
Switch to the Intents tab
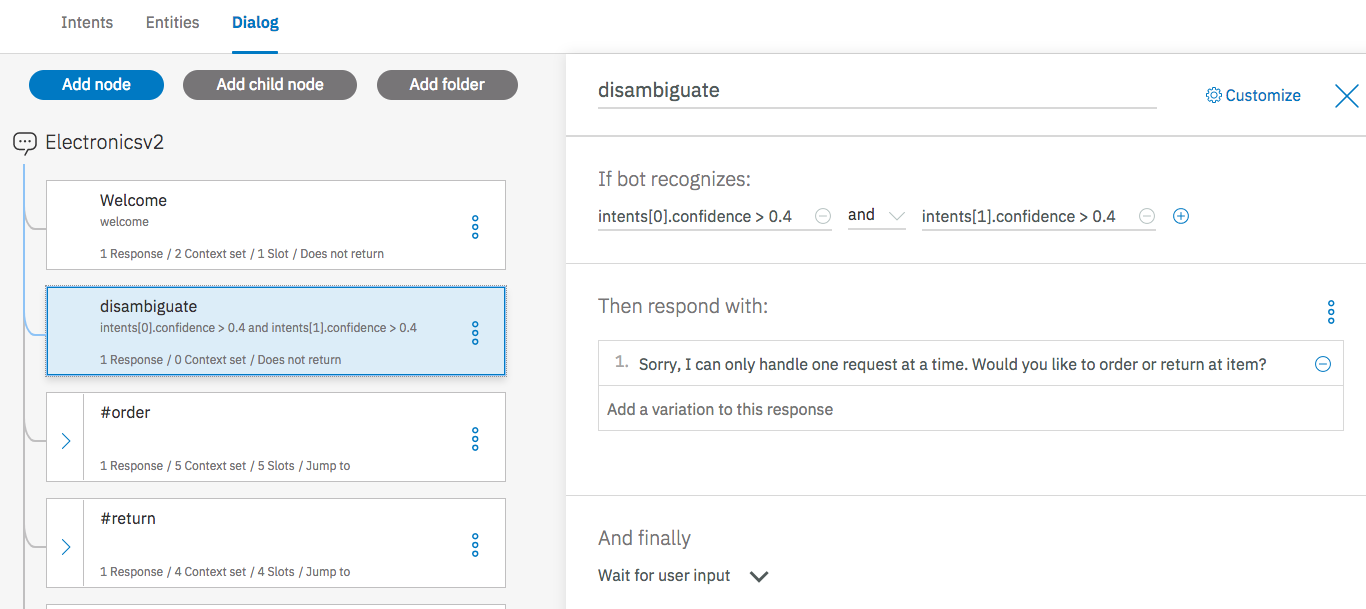point(87,22)
